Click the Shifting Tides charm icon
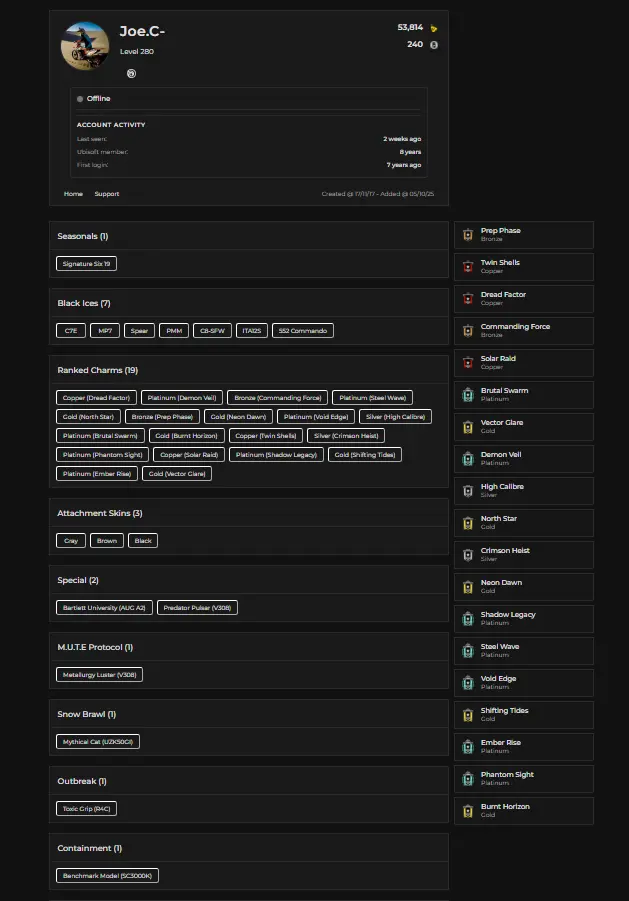Viewport: 629px width, 901px height. point(468,715)
